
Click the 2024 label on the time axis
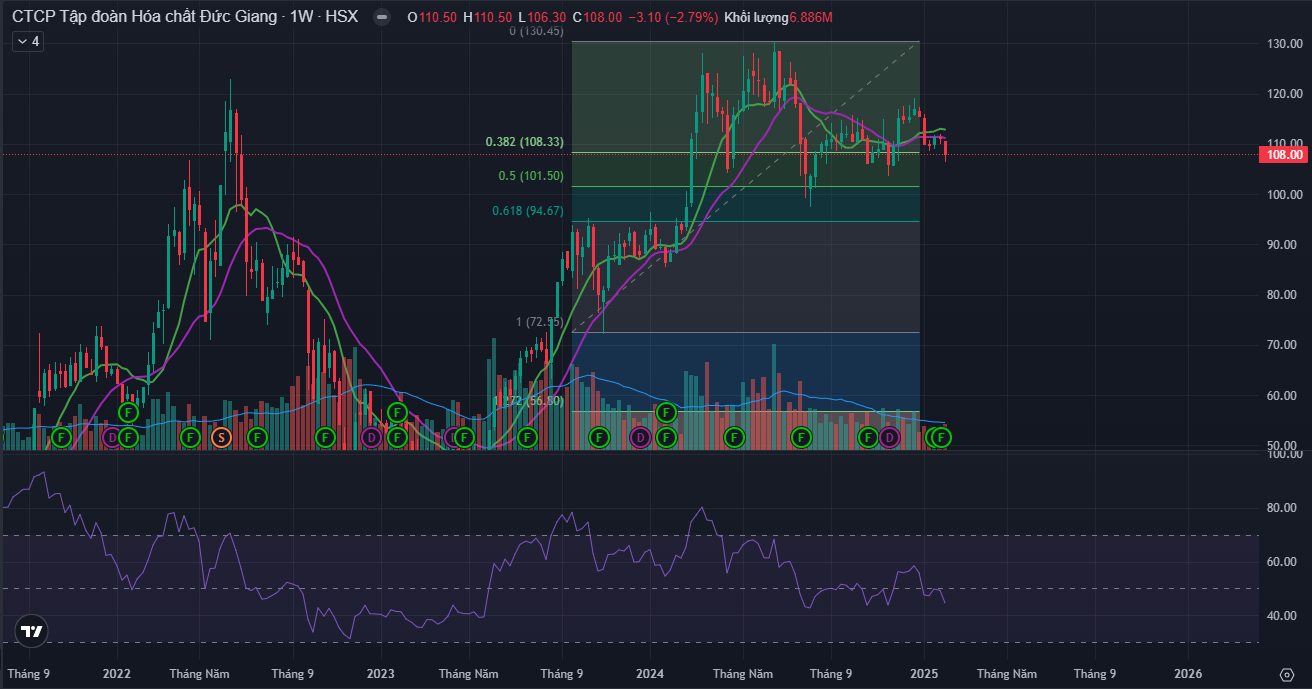coord(650,674)
